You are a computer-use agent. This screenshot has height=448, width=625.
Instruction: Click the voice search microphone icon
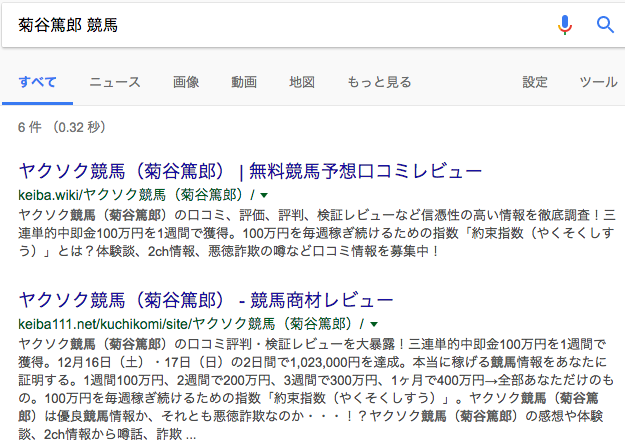coord(564,25)
